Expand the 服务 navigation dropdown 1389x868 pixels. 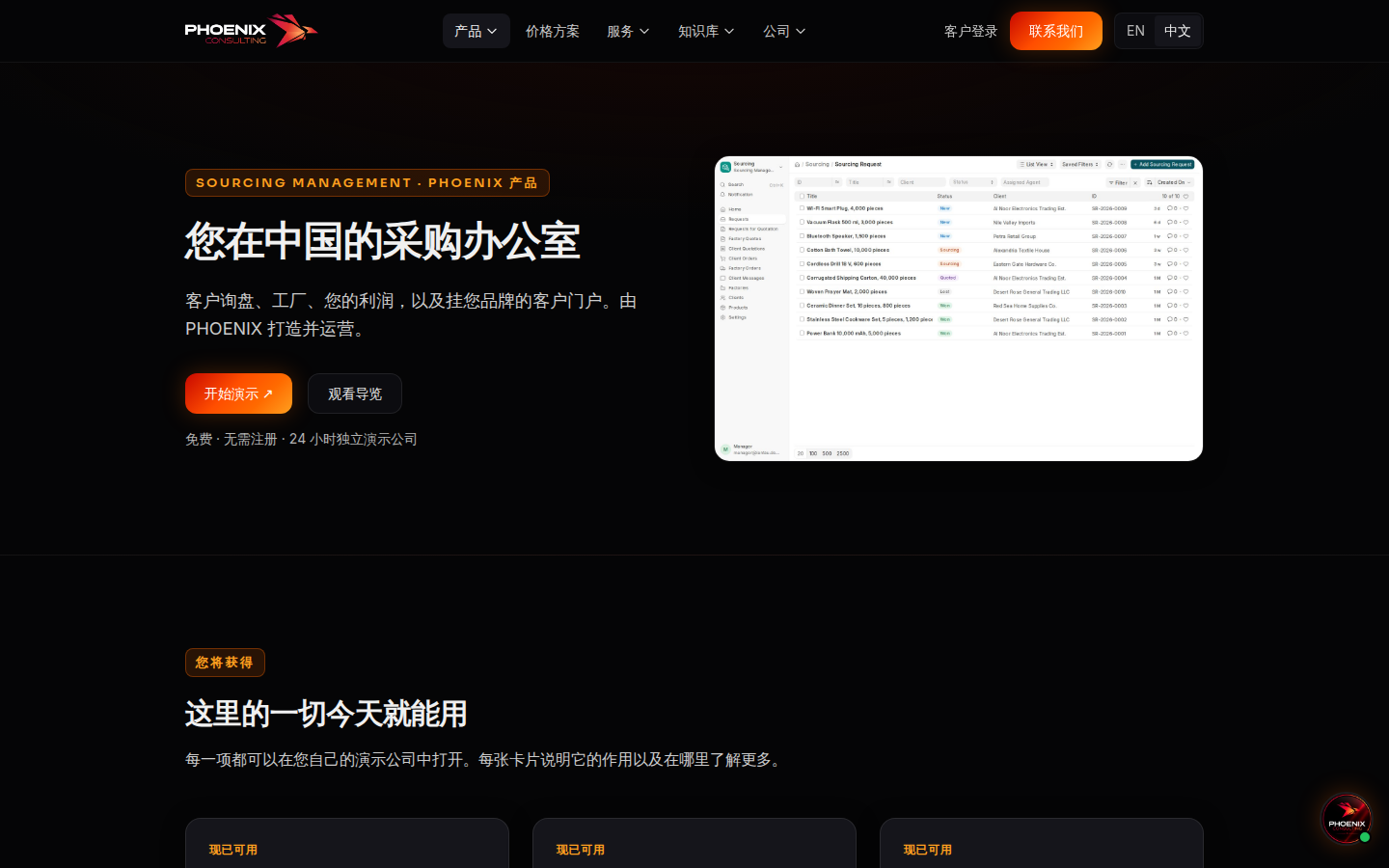628,31
